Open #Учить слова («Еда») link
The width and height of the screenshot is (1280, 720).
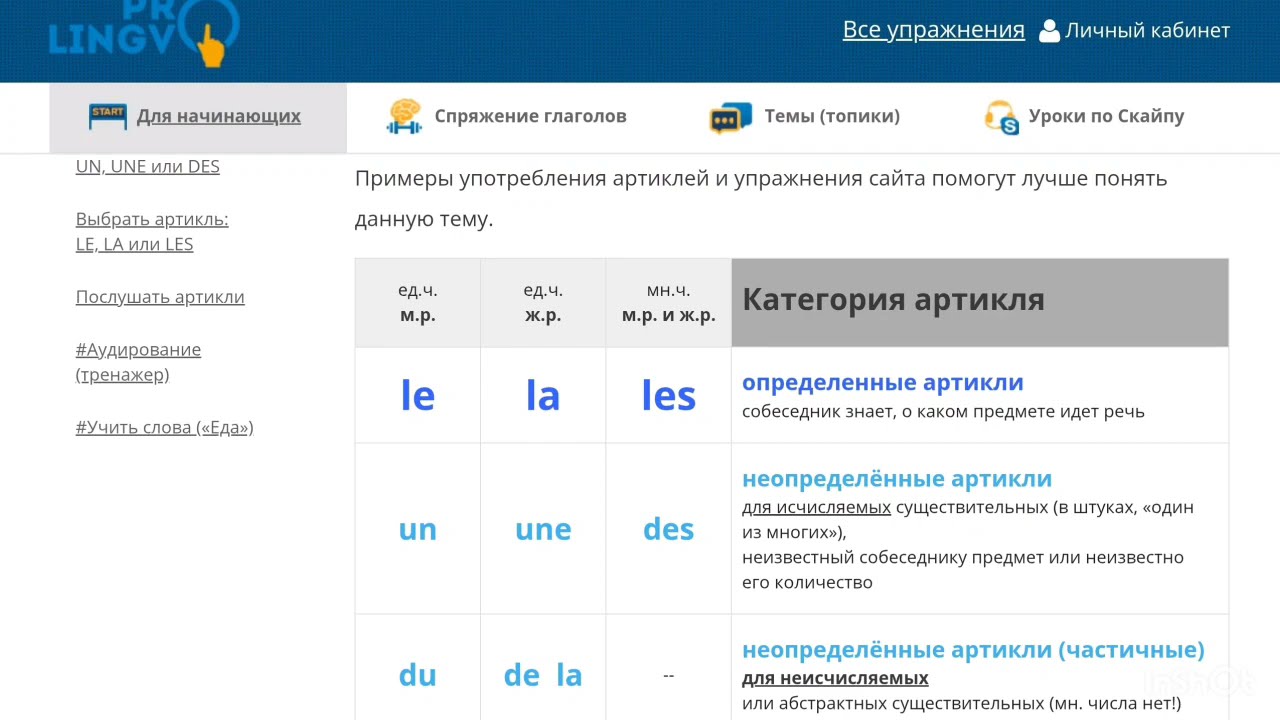click(165, 428)
